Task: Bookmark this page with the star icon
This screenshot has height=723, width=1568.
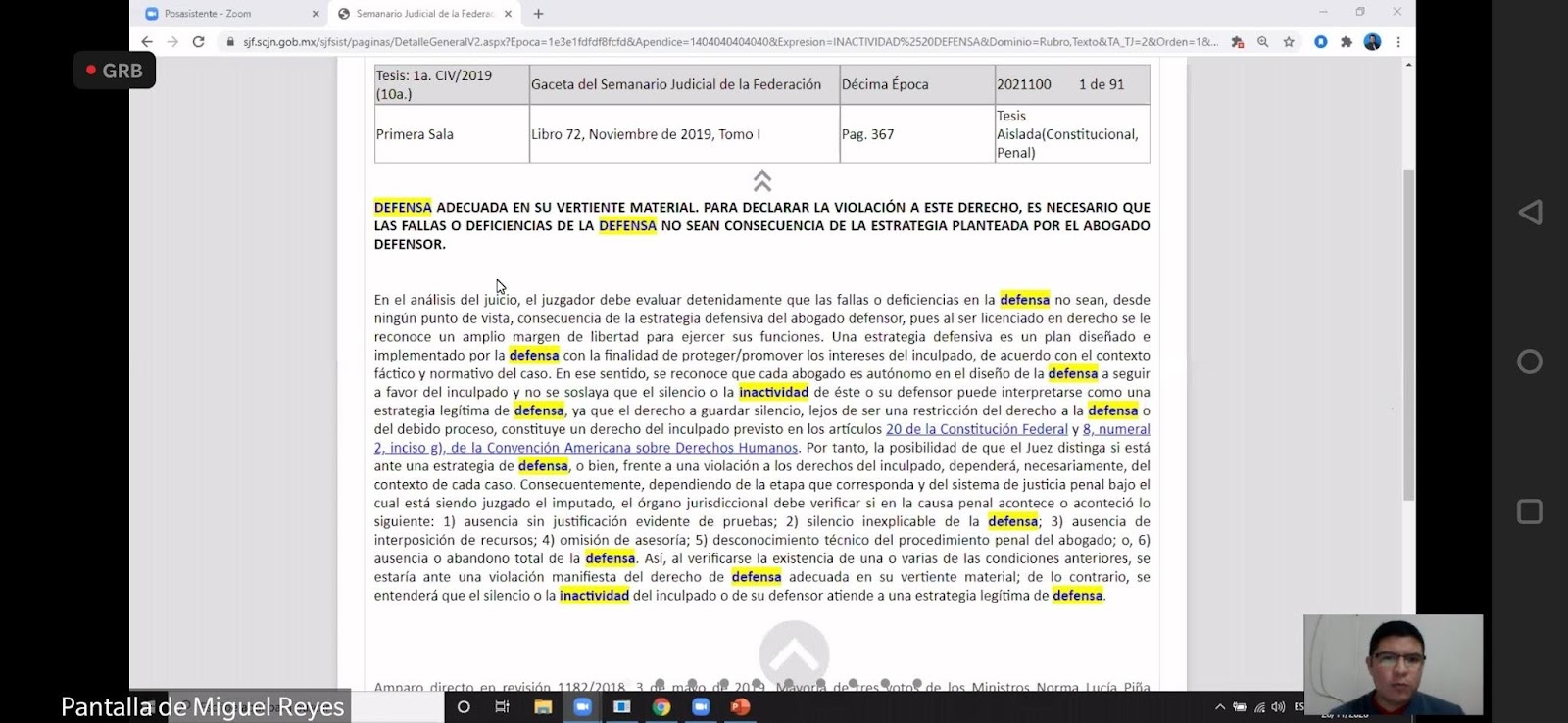Action: [x=1289, y=42]
